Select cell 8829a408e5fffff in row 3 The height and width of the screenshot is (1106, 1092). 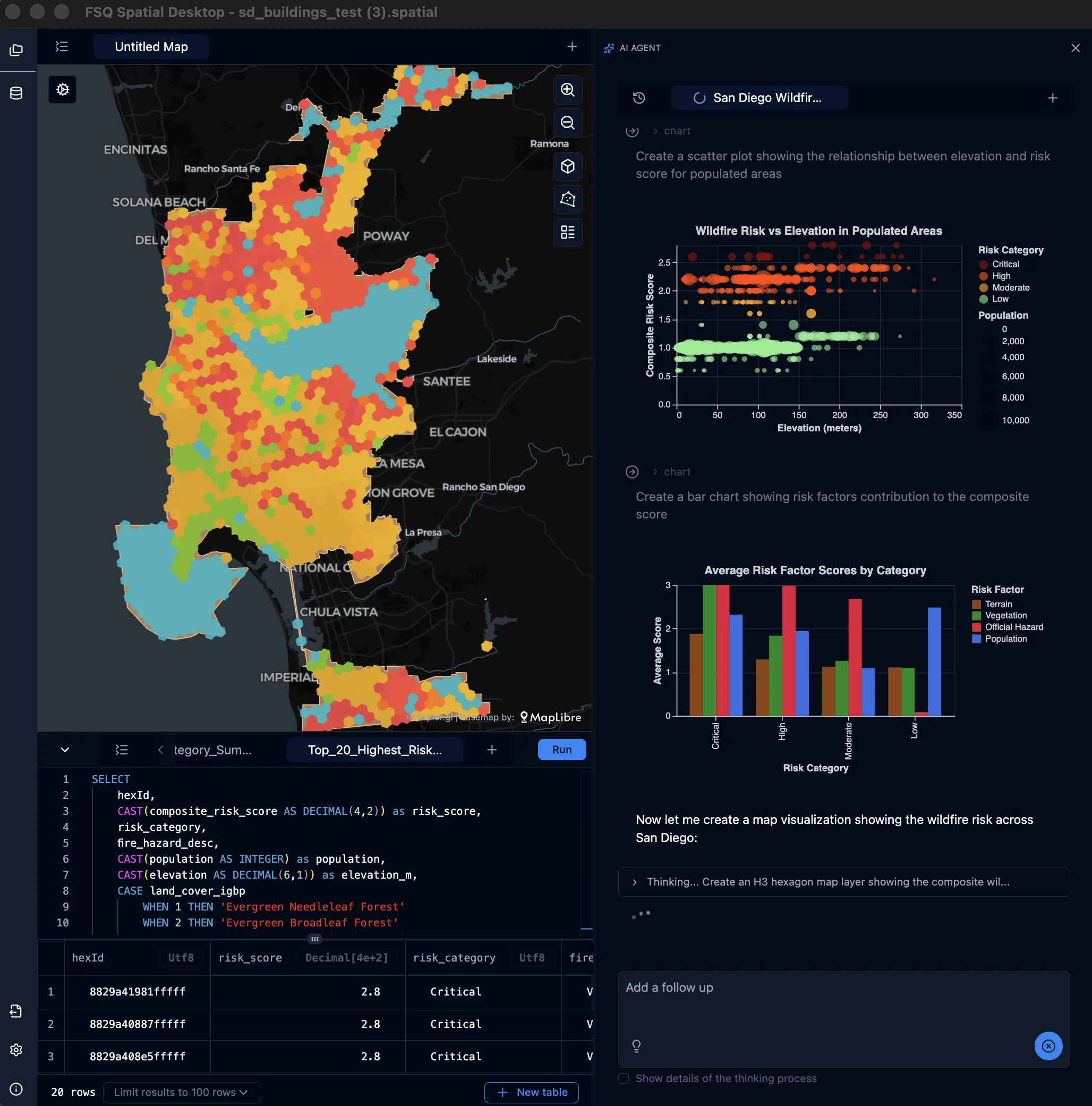(x=138, y=1056)
